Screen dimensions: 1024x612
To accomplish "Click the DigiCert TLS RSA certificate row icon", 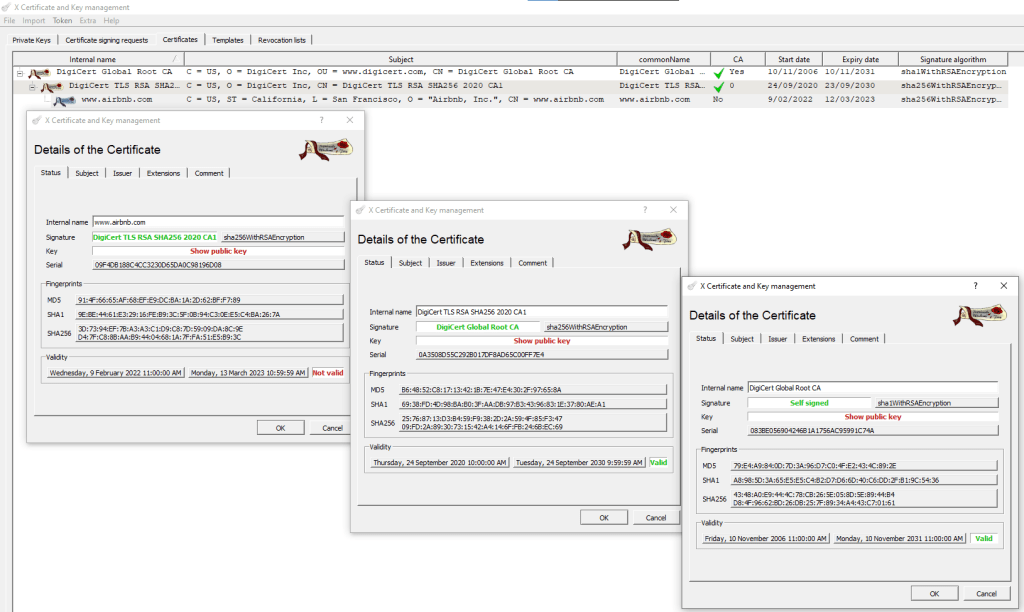I will coord(54,87).
